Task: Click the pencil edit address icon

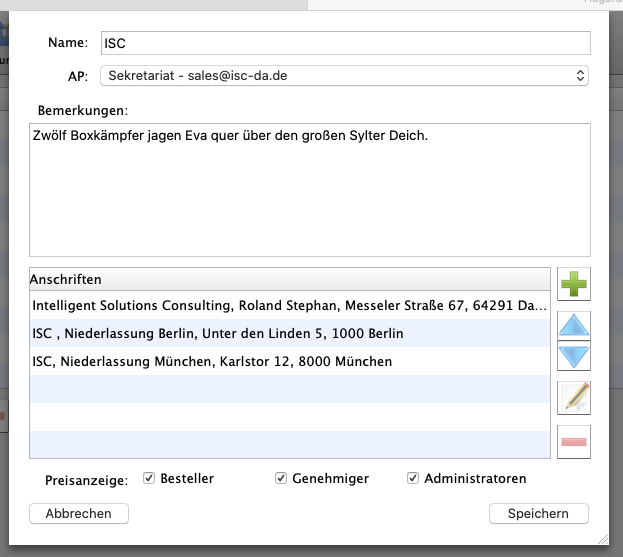Action: coord(574,398)
